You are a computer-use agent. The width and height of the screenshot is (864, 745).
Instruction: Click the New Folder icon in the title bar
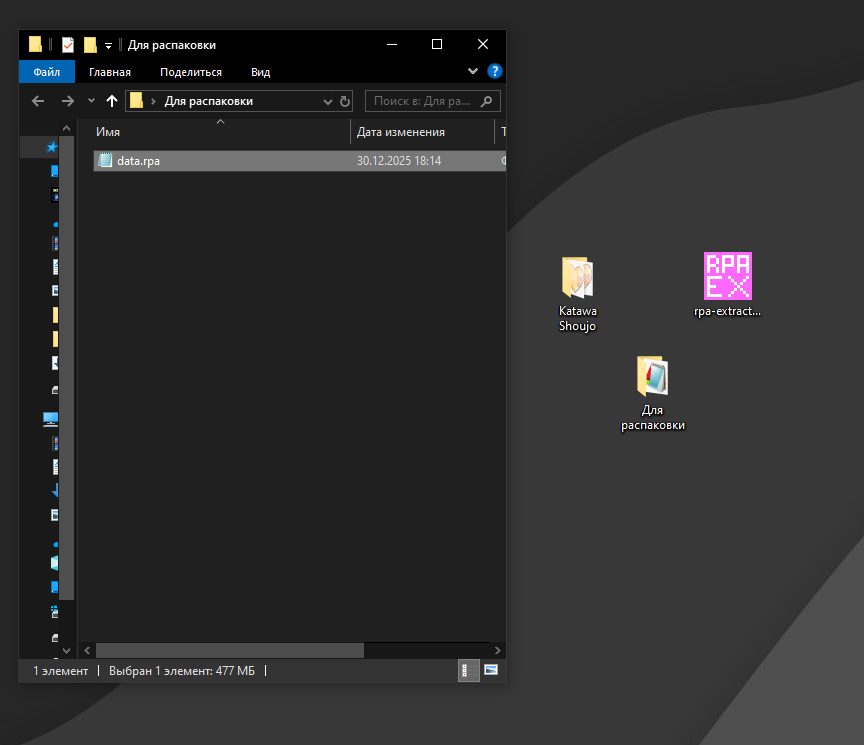tap(90, 45)
